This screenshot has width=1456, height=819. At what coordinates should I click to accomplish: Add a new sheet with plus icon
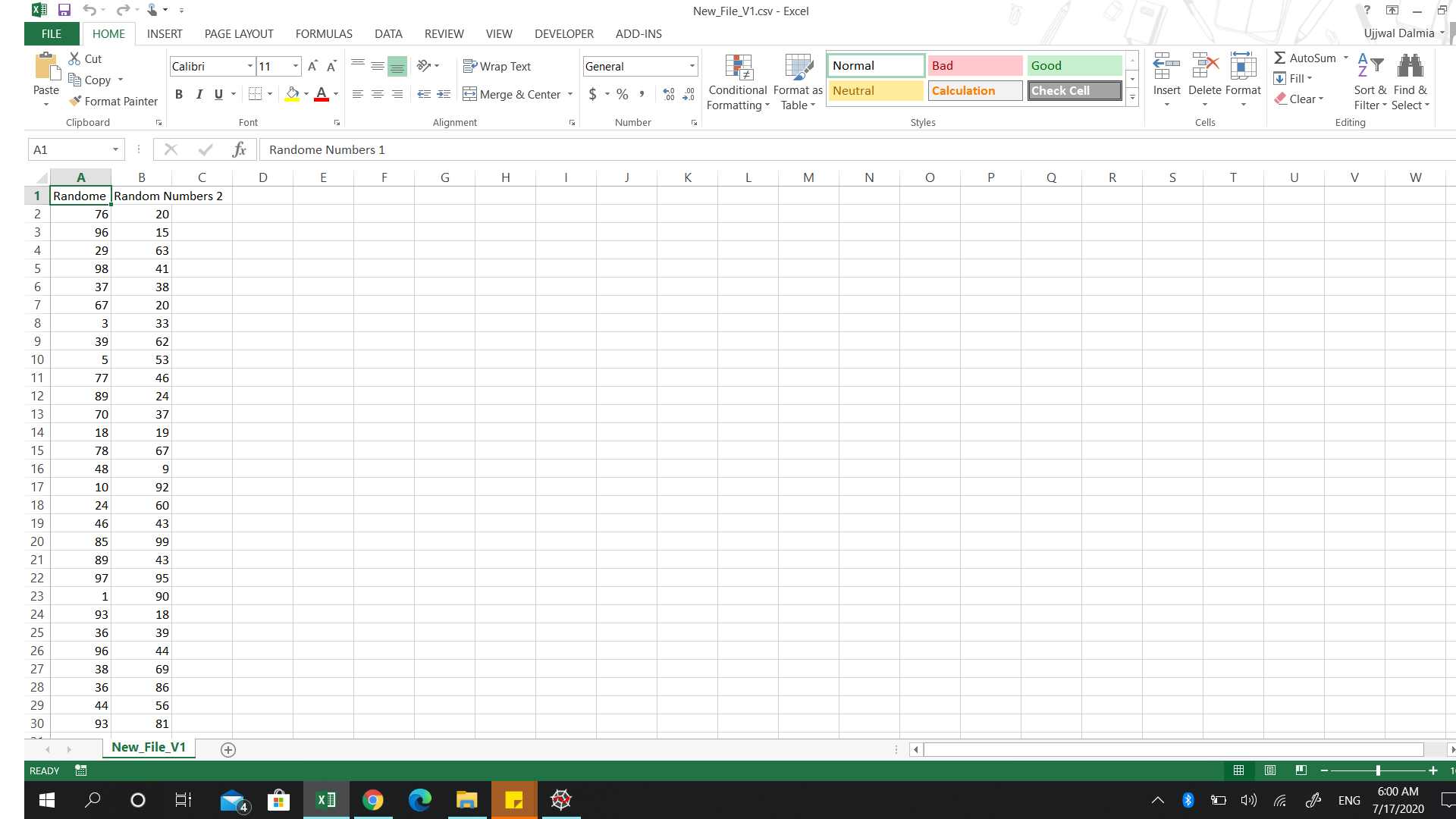pos(227,749)
